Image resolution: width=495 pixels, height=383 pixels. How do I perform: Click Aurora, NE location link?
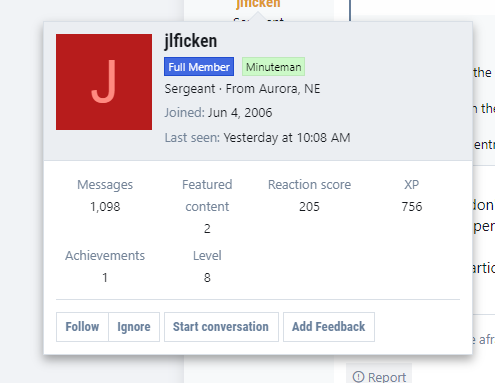[290, 89]
